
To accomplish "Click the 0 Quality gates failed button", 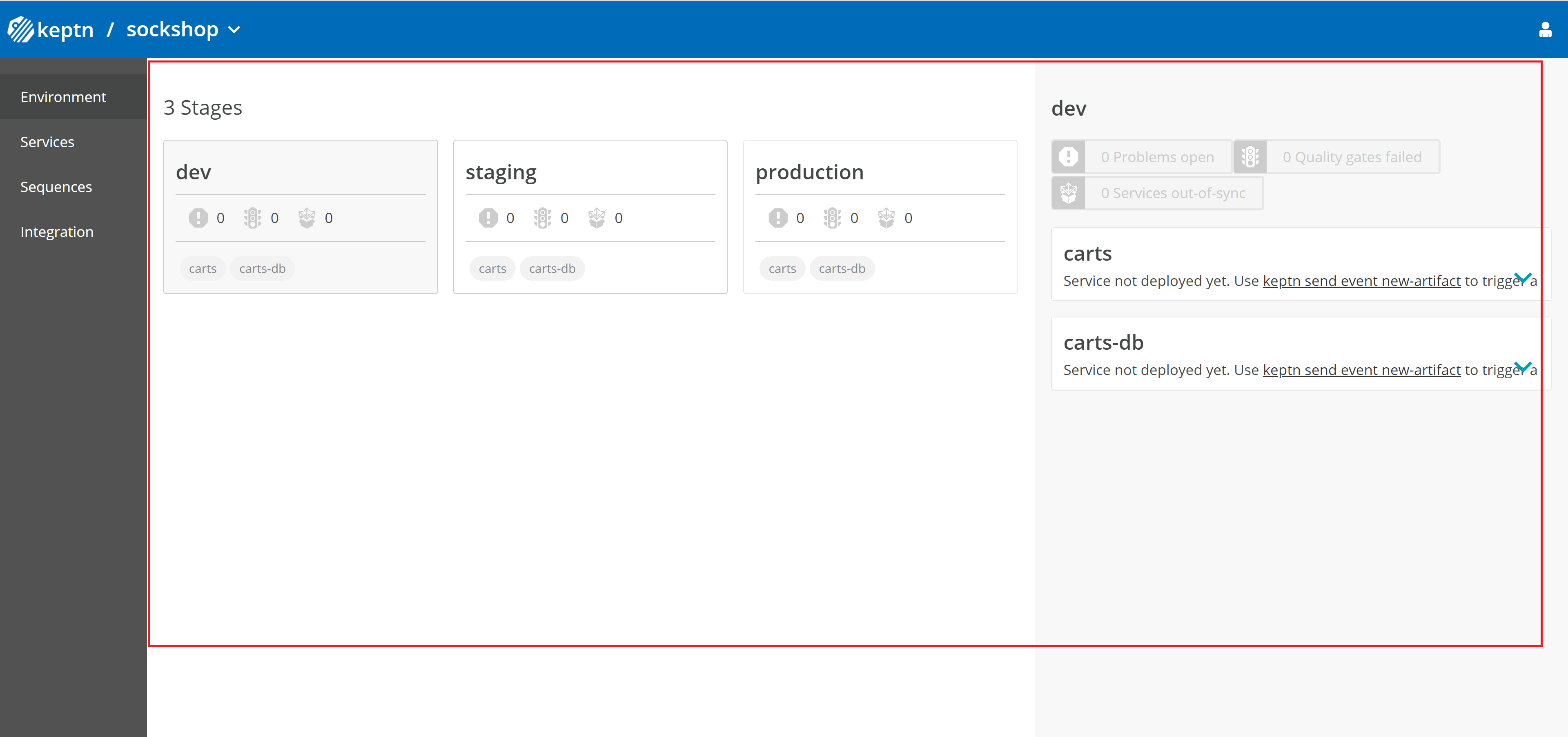I will [x=1337, y=156].
